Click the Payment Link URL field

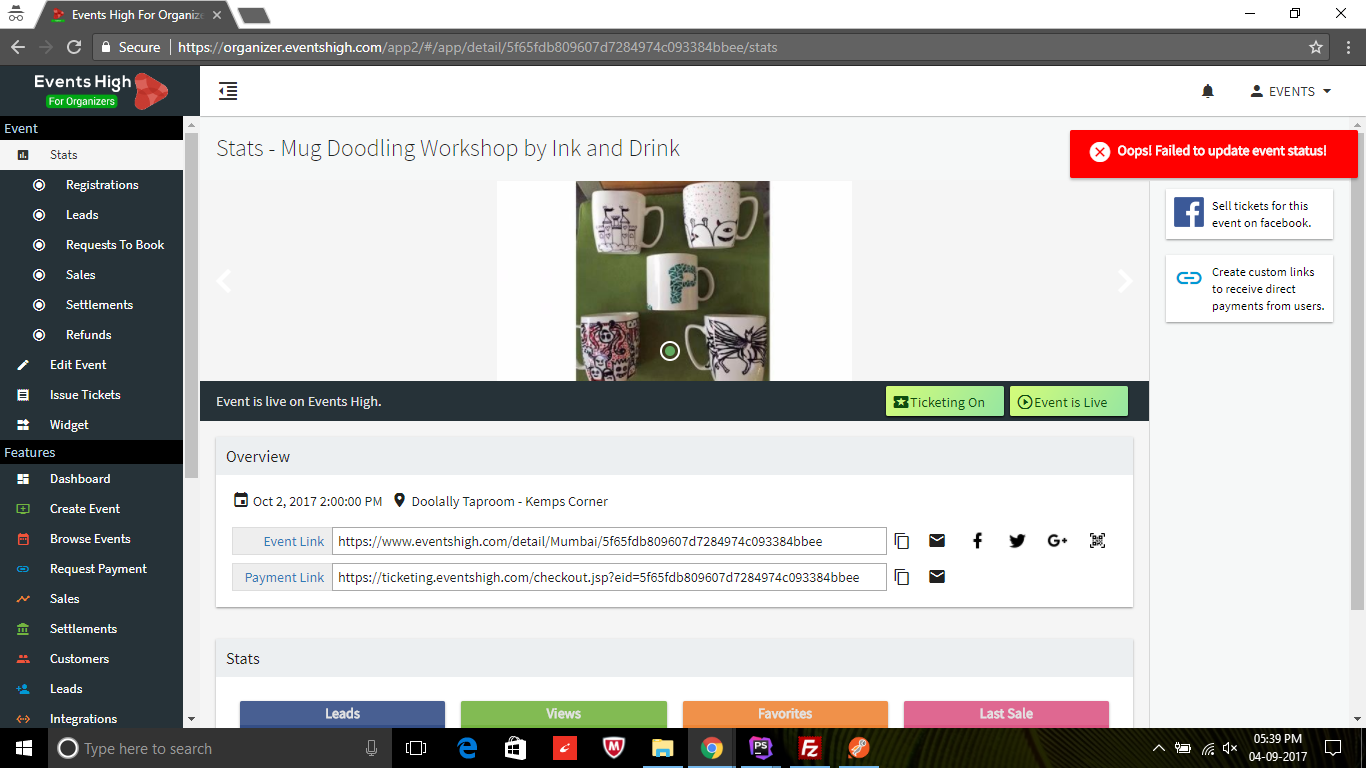pos(609,577)
